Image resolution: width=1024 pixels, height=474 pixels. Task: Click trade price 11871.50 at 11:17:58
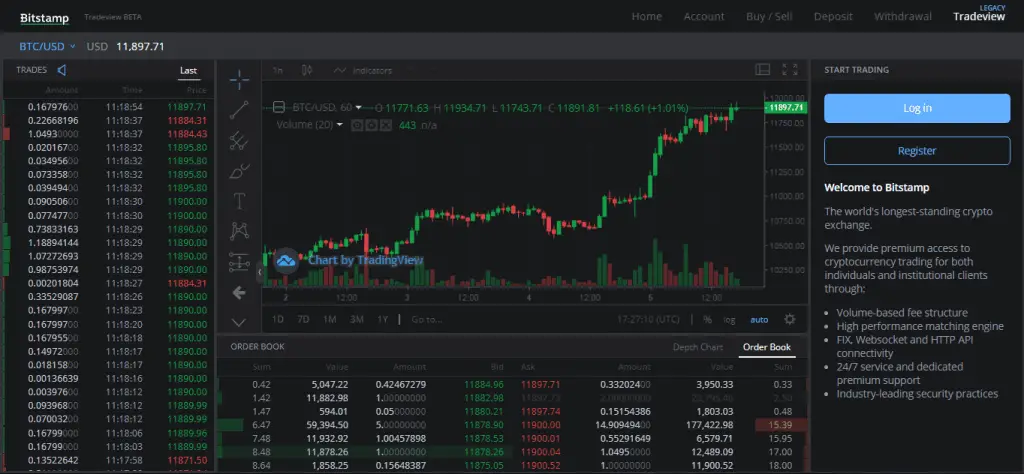pyautogui.click(x=187, y=461)
